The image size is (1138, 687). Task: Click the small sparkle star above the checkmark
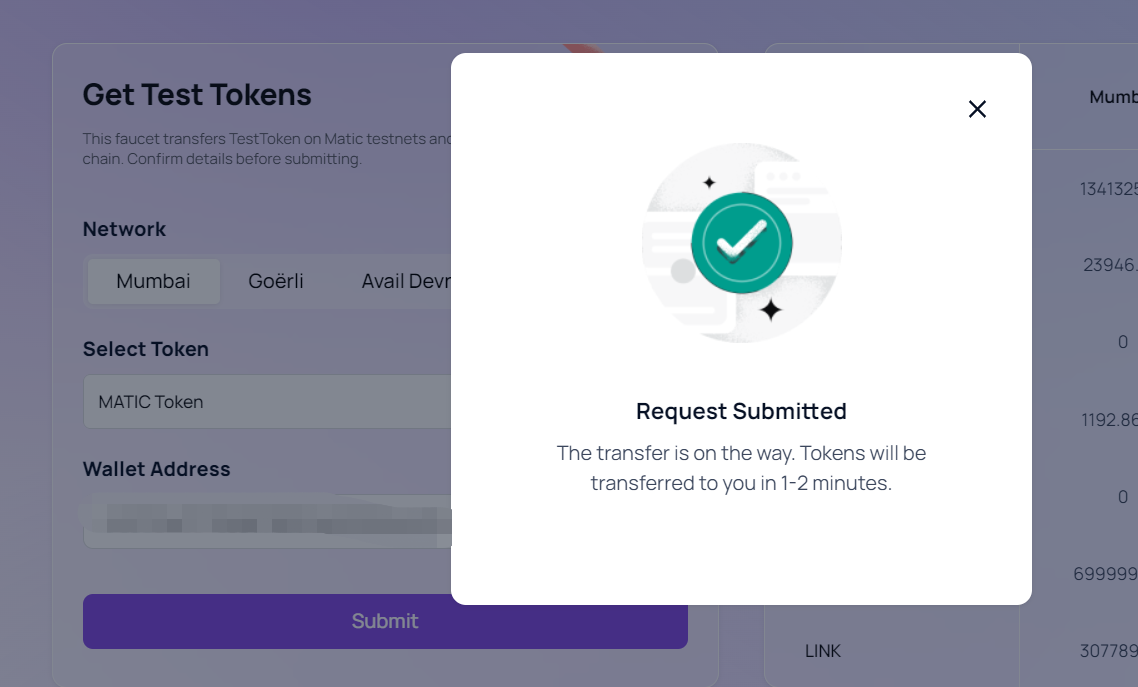click(x=709, y=183)
